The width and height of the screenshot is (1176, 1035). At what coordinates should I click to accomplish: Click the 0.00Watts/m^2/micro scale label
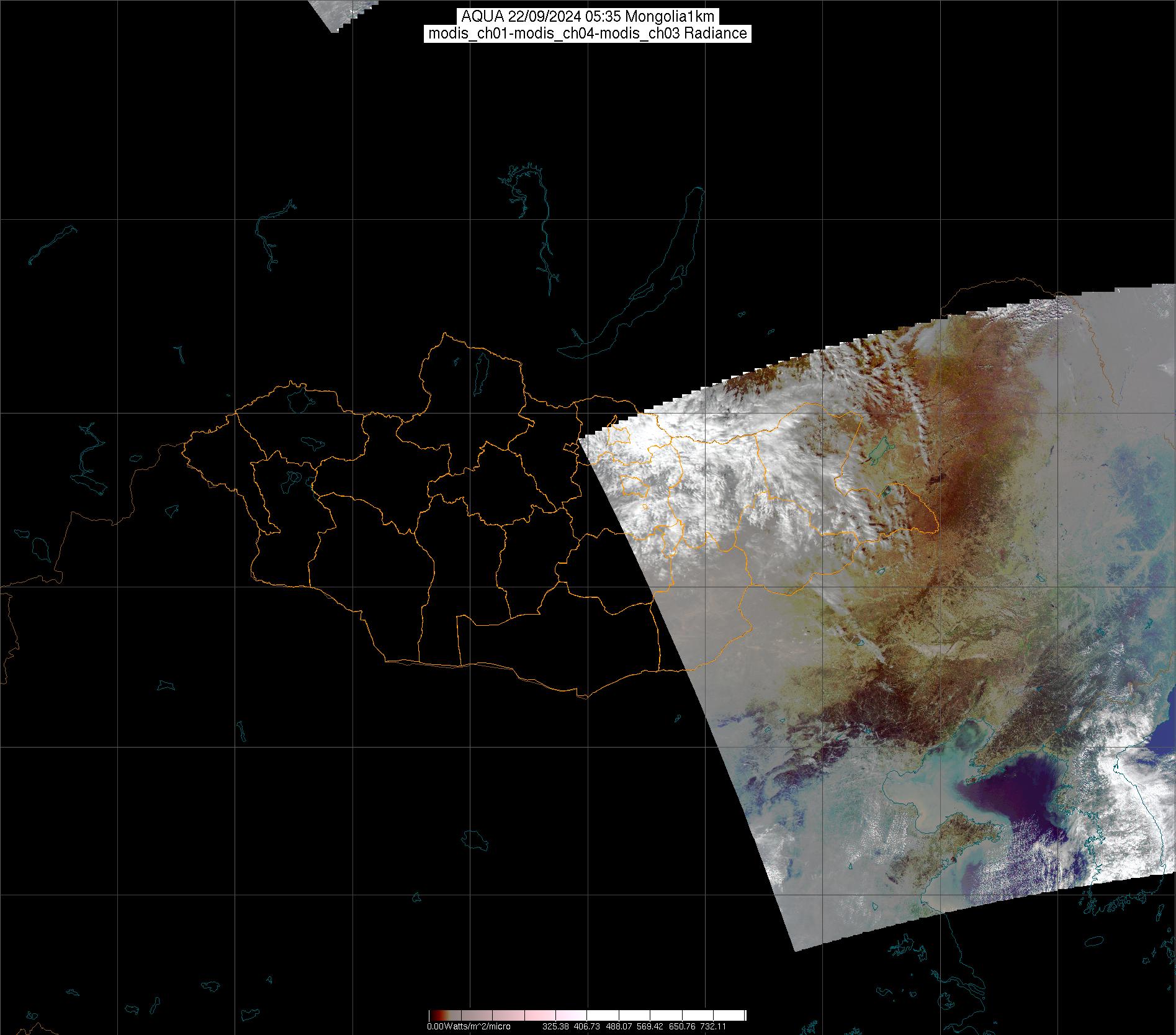pyautogui.click(x=469, y=1027)
